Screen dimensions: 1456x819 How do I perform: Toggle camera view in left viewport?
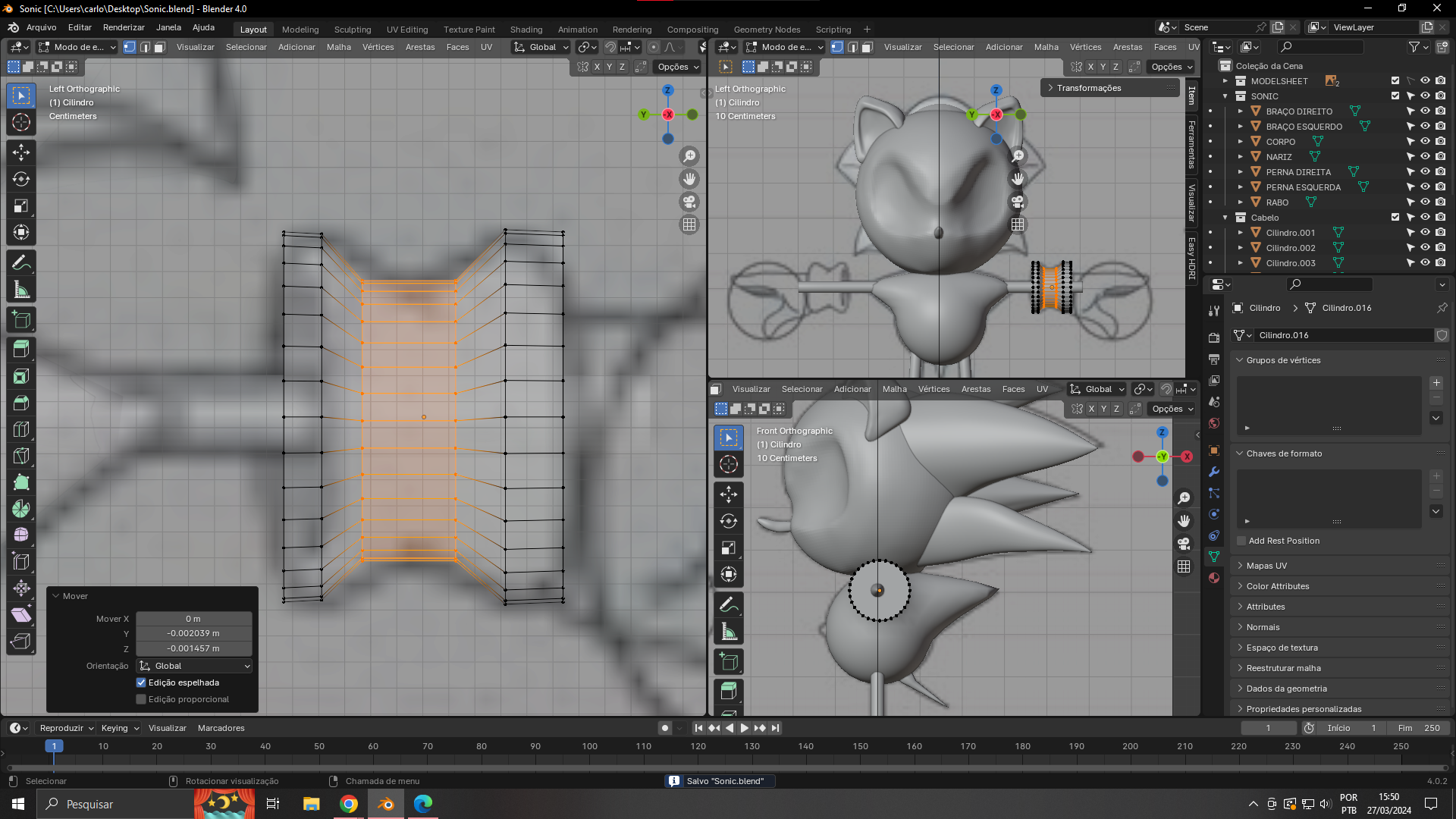point(689,202)
